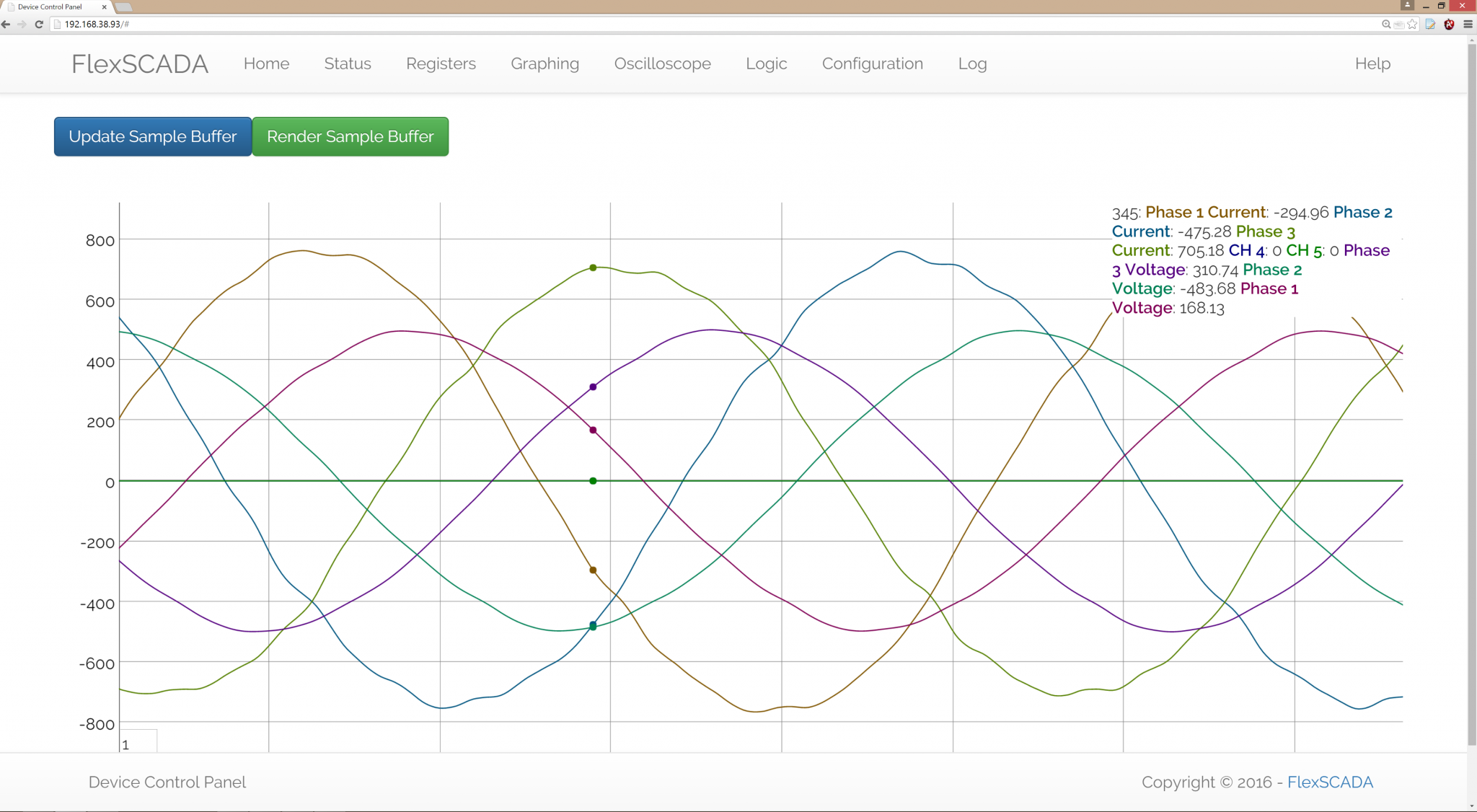The width and height of the screenshot is (1477, 812).
Task: Open the Graphing section dropdown
Action: pyautogui.click(x=544, y=63)
